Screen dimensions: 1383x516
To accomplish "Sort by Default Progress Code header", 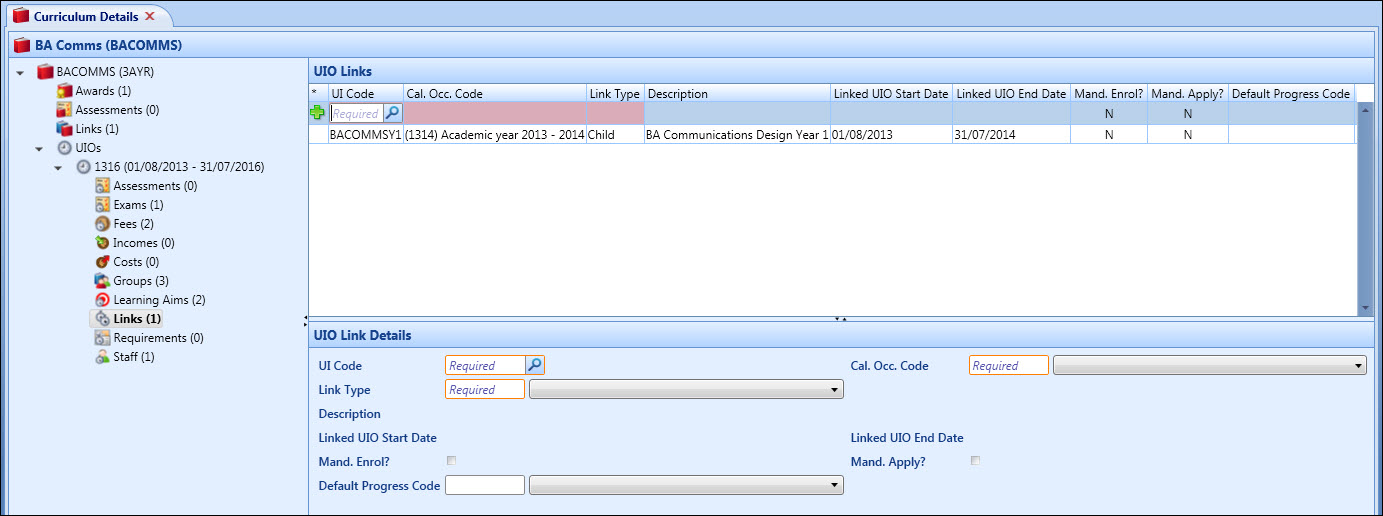I will (x=1291, y=94).
